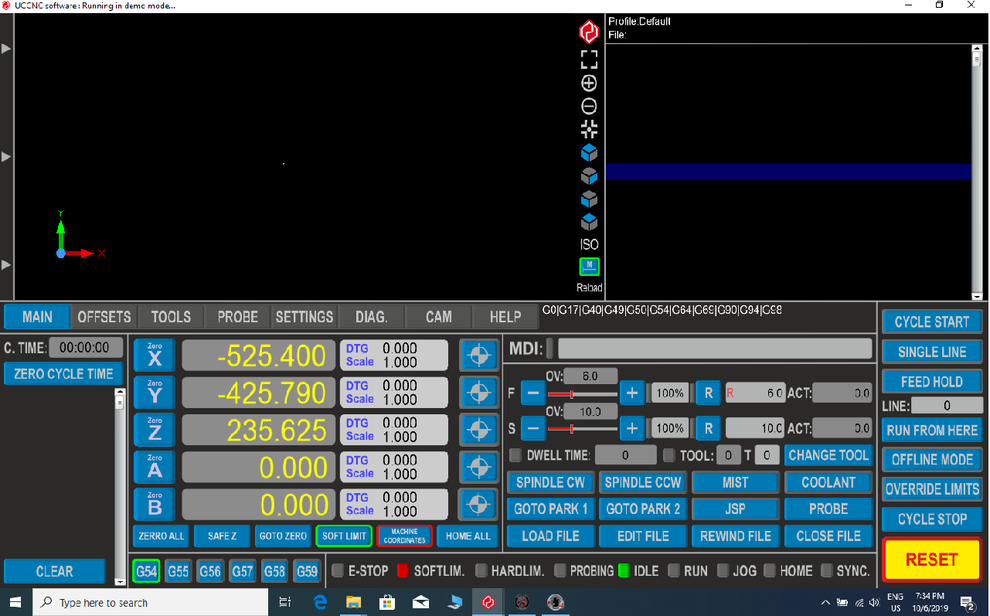This screenshot has height=616, width=990.
Task: Zoom out the toolpath viewer
Action: point(589,106)
